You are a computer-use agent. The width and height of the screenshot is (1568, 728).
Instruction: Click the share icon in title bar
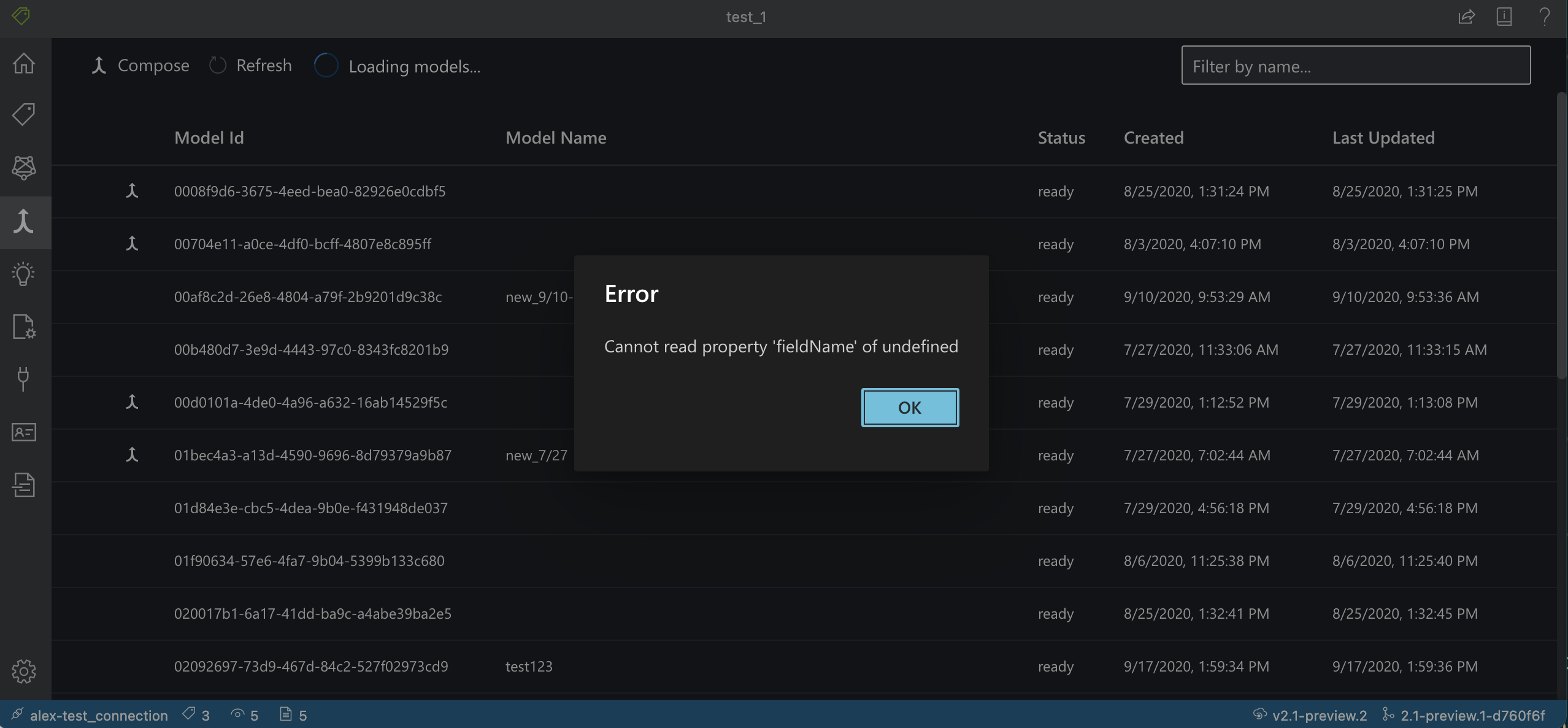pyautogui.click(x=1466, y=17)
